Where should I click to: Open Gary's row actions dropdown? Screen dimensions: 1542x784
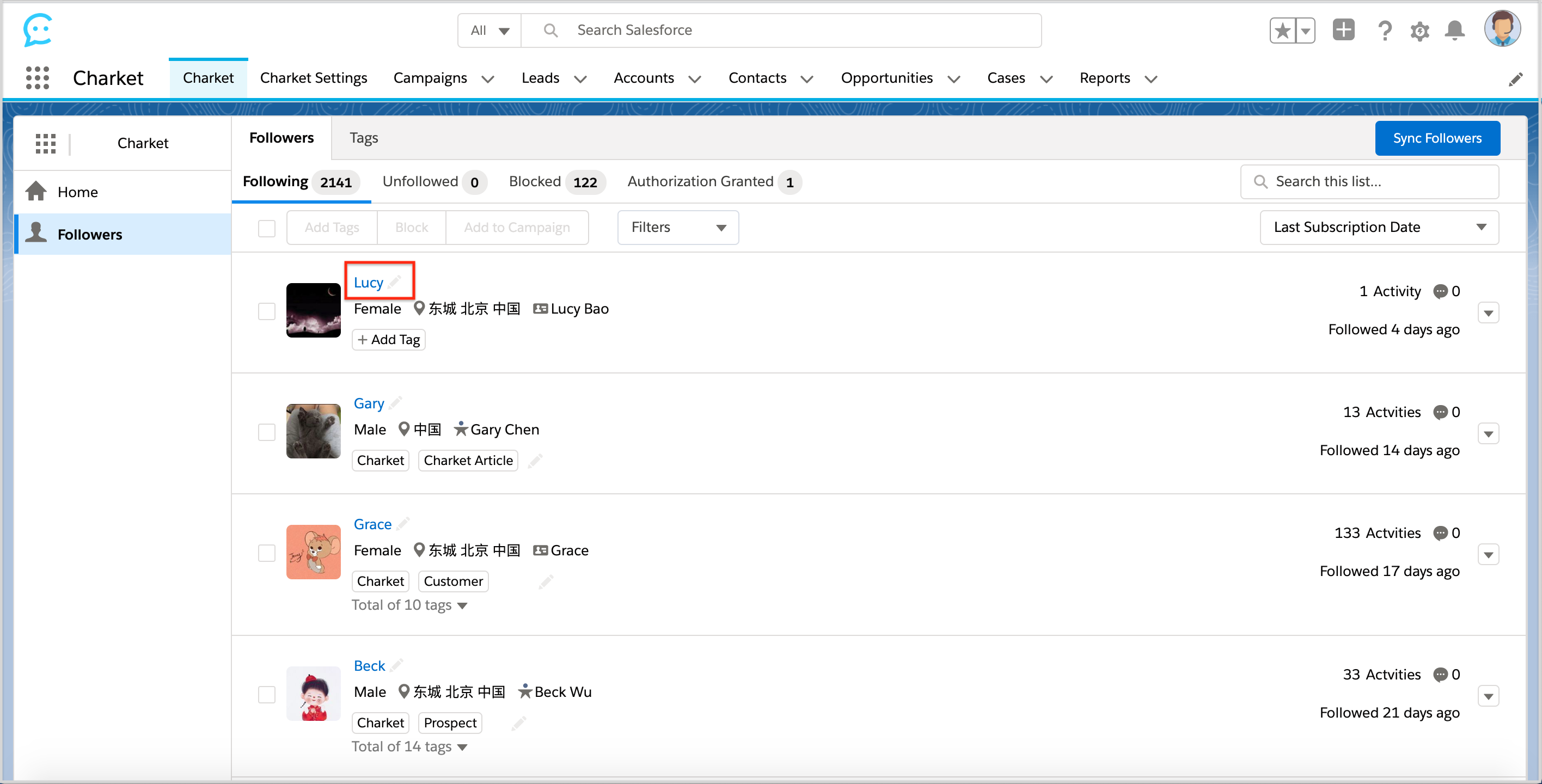[x=1488, y=434]
